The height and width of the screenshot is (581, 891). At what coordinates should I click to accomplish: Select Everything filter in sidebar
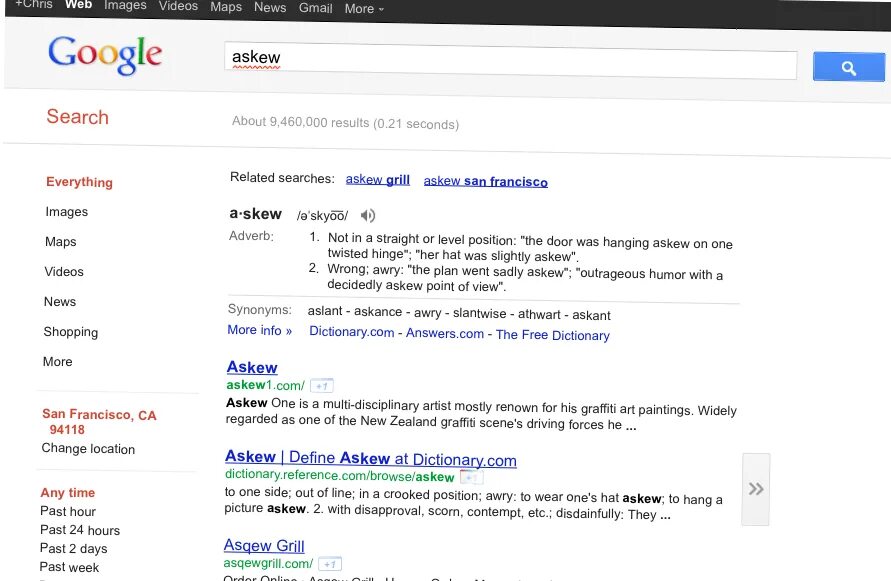tap(80, 182)
